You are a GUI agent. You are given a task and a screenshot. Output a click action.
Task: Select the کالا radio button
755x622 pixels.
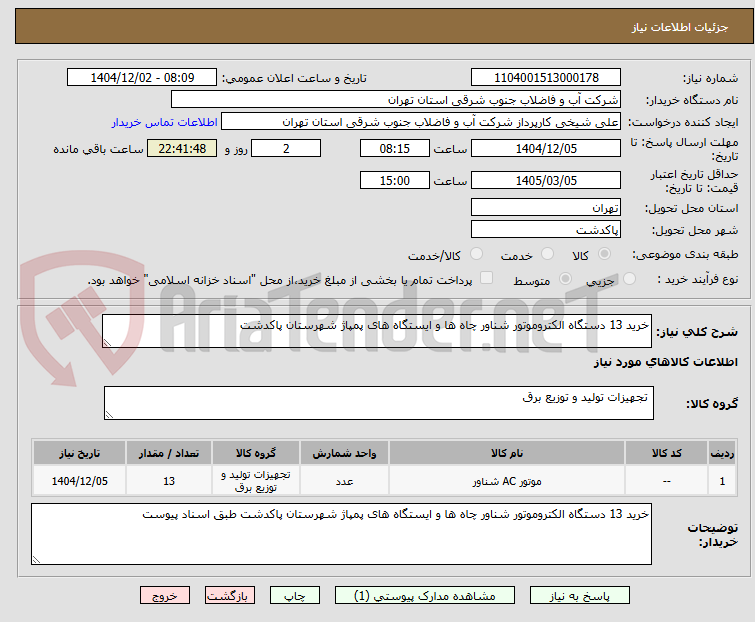coord(604,254)
